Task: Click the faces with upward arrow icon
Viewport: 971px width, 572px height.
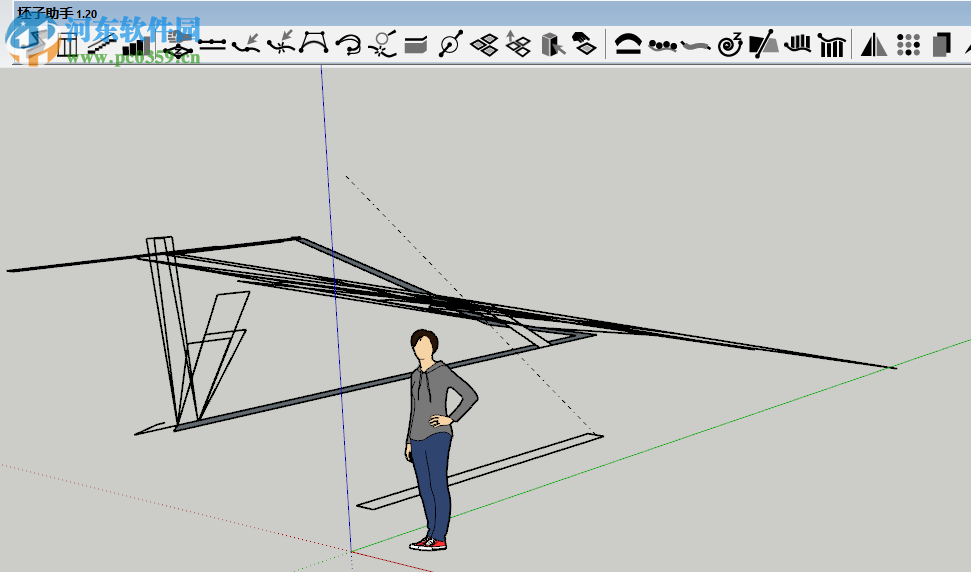Action: pyautogui.click(x=518, y=44)
